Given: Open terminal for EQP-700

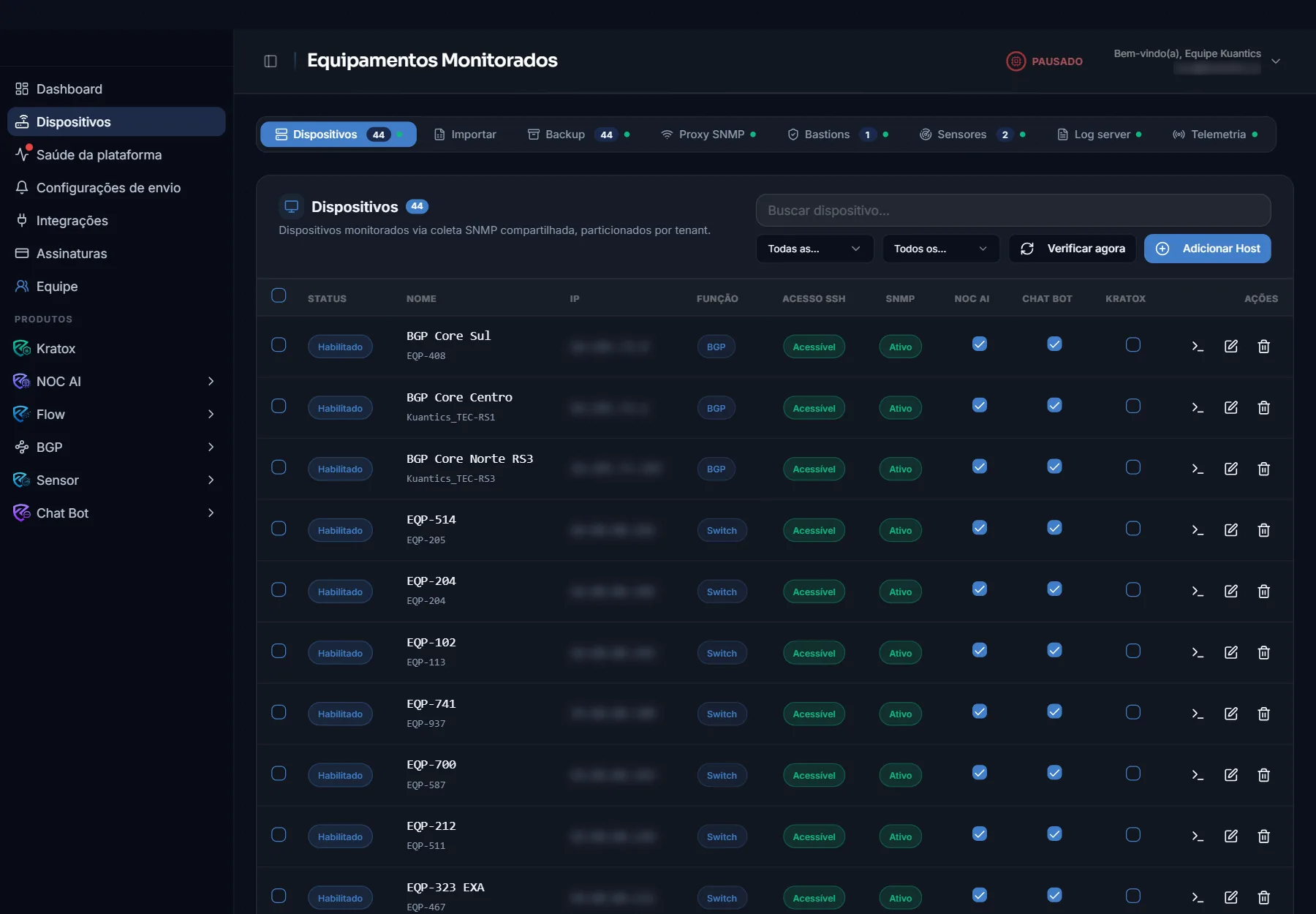Looking at the screenshot, I should coord(1198,775).
